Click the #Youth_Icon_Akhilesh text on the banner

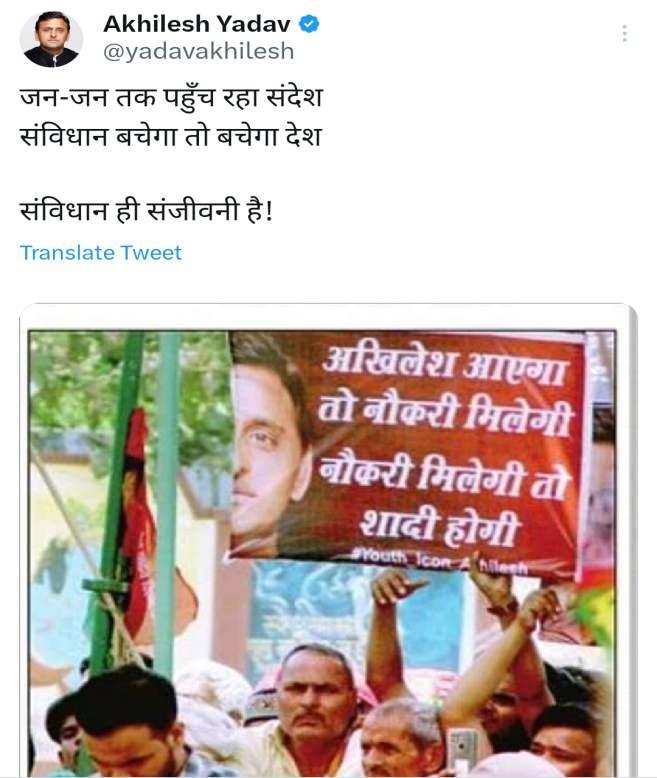pos(439,560)
